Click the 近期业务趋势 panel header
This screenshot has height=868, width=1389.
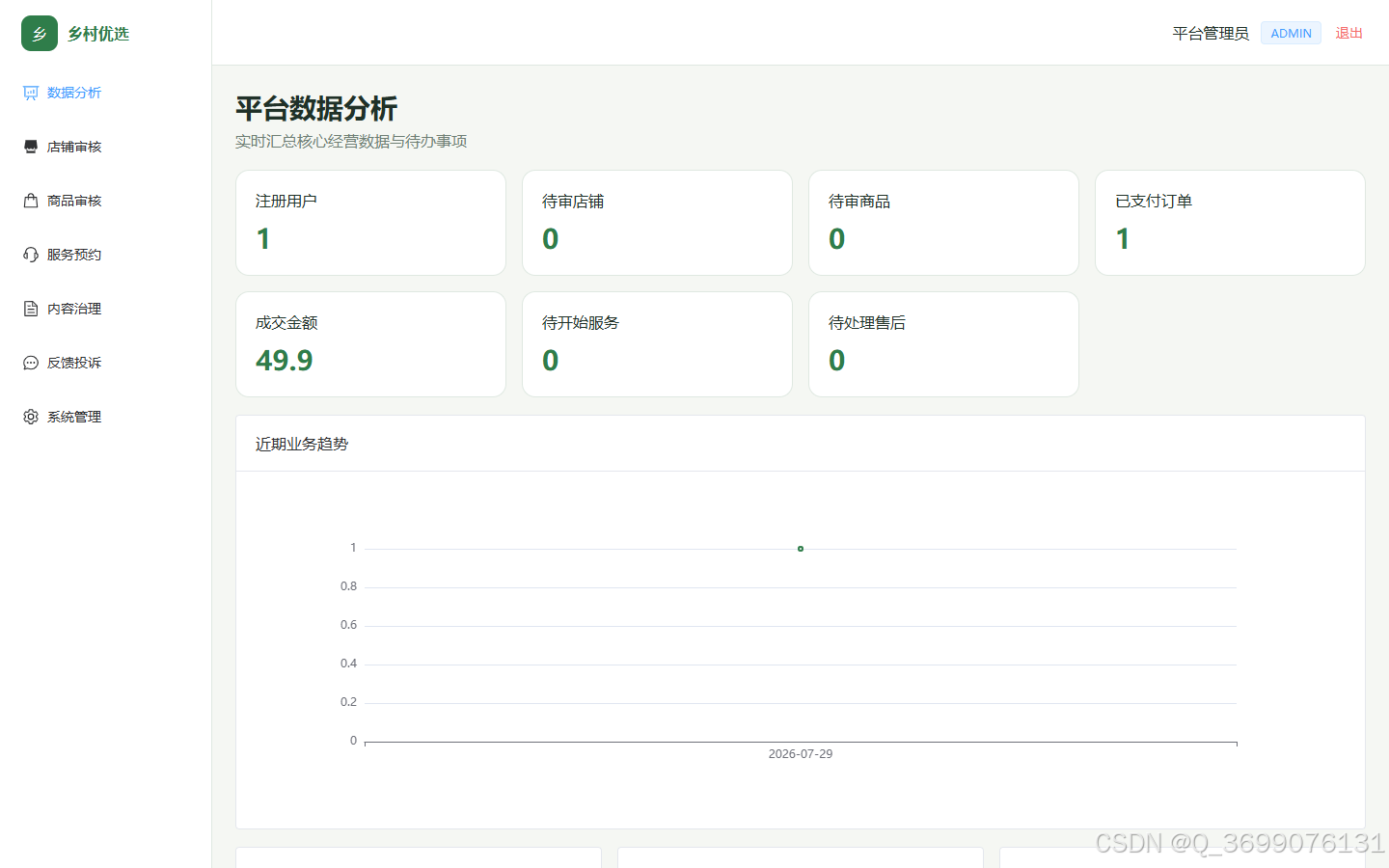801,444
